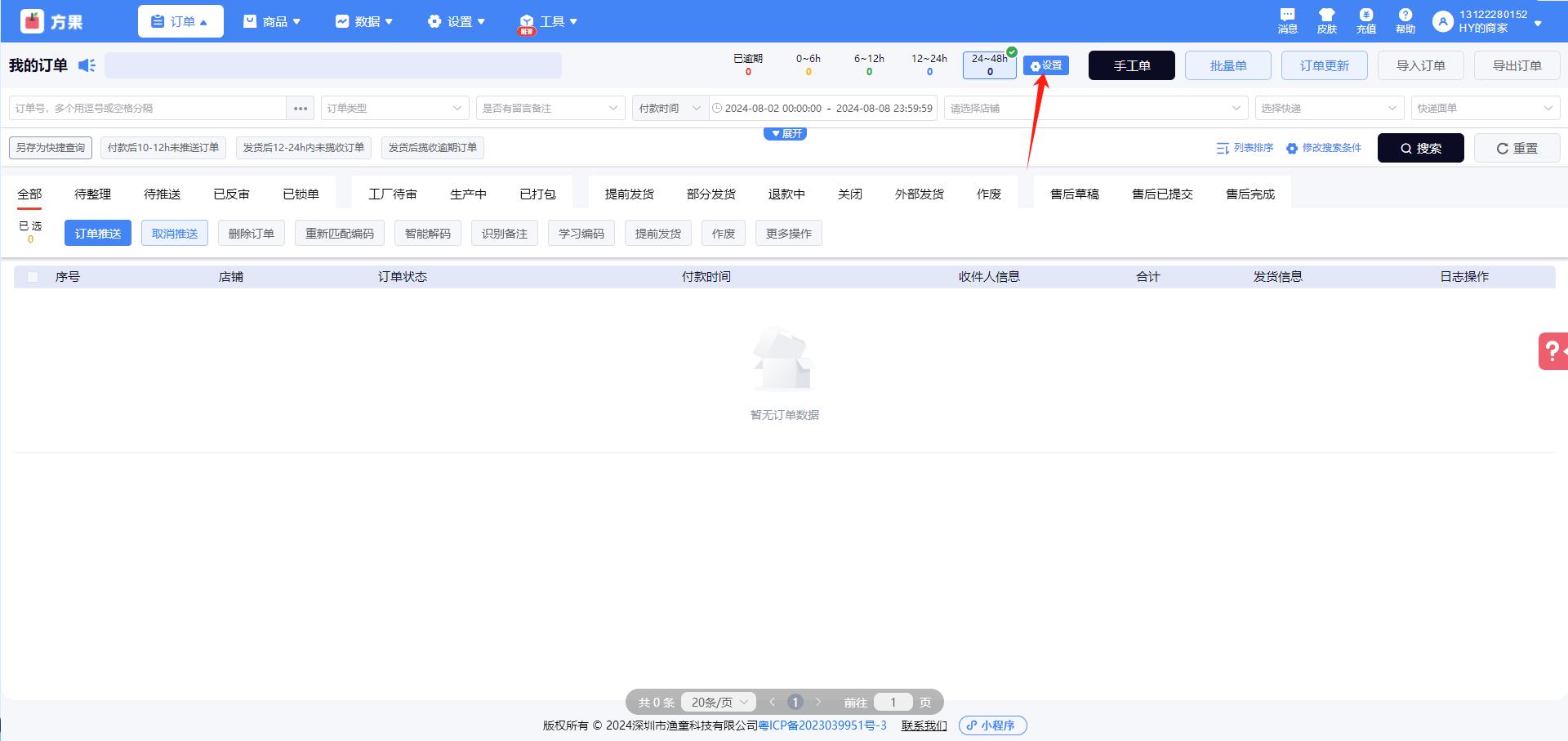Focus the order number input field
The height and width of the screenshot is (741, 1568).
pyautogui.click(x=148, y=109)
